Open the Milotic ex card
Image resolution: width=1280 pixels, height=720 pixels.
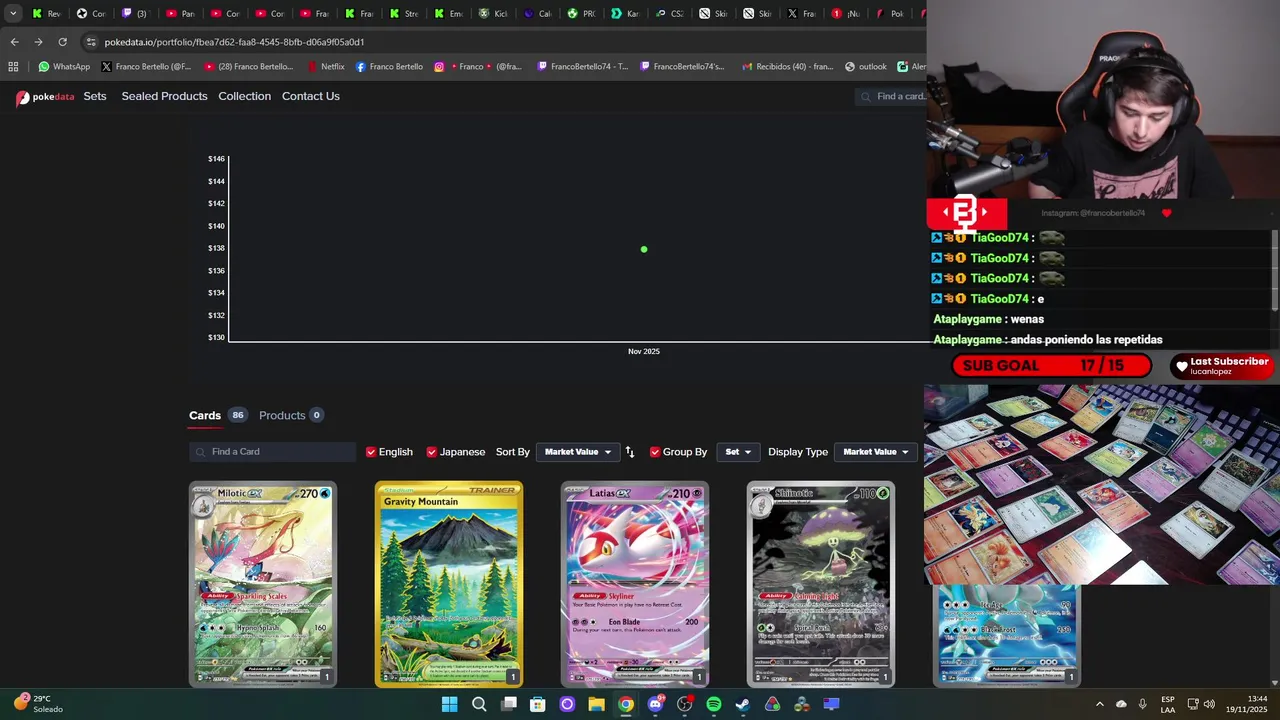(263, 585)
